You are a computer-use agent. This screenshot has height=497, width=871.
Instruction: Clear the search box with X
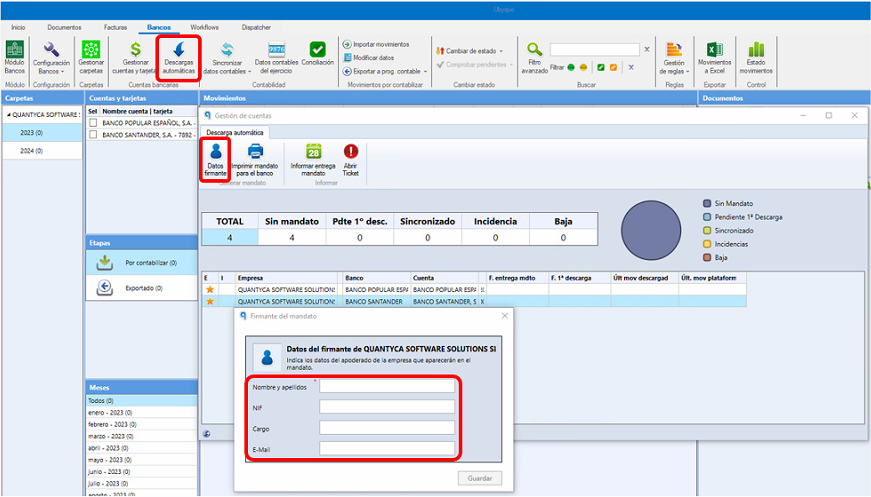click(647, 49)
